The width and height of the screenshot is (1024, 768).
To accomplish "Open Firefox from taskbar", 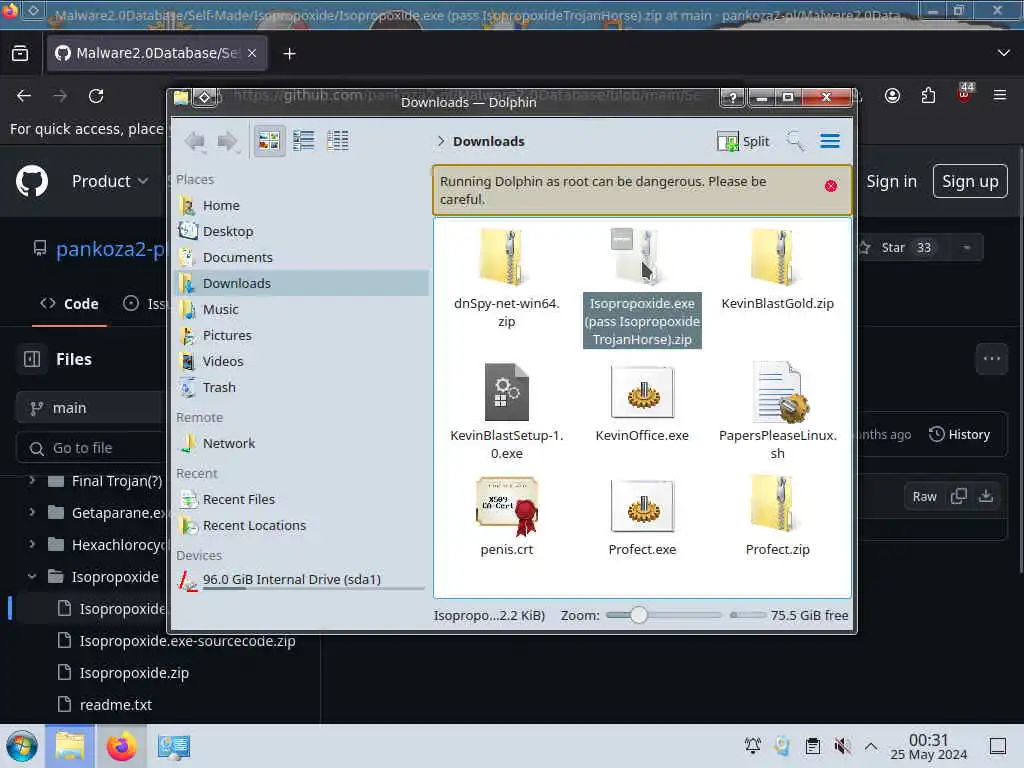I will 121,746.
